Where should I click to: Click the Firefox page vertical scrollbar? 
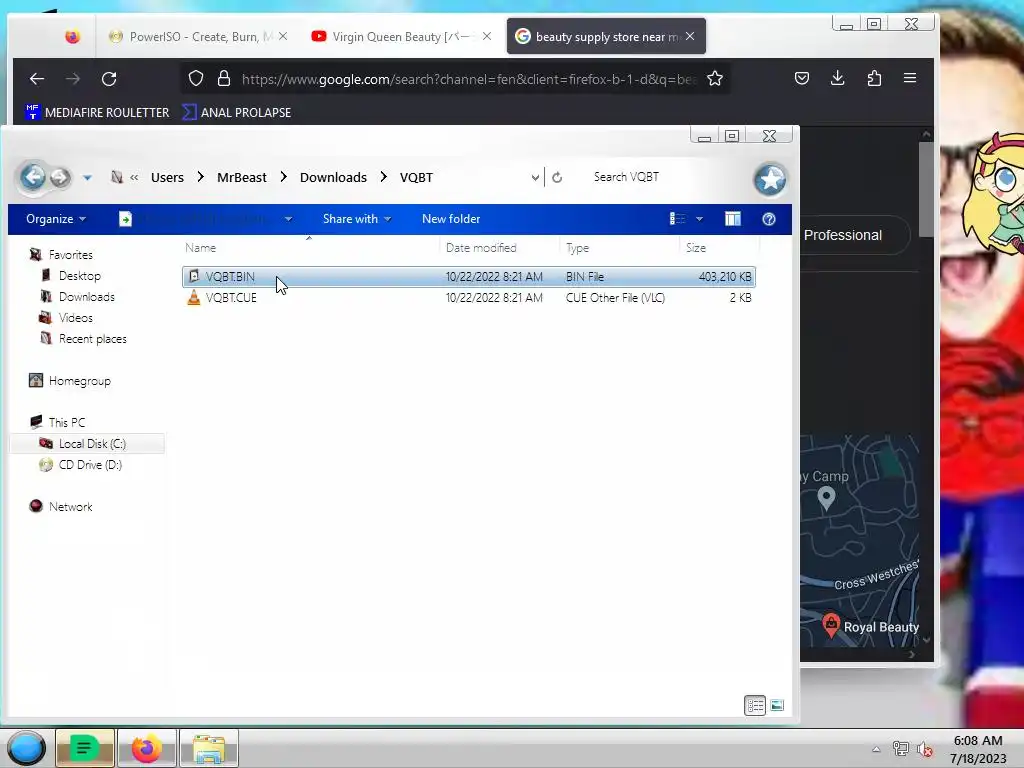[x=926, y=189]
